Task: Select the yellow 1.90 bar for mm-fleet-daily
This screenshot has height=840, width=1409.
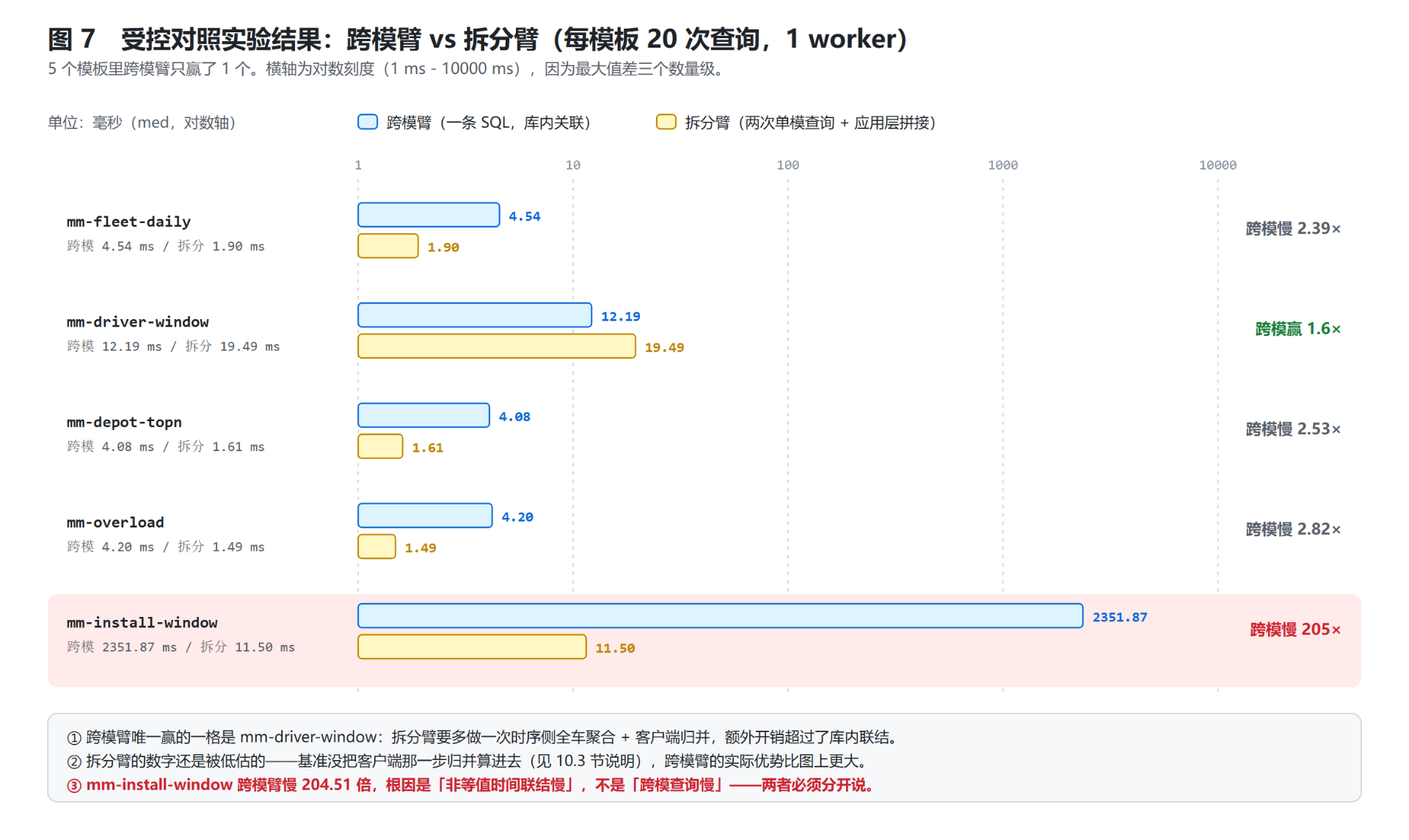Action: (x=388, y=246)
